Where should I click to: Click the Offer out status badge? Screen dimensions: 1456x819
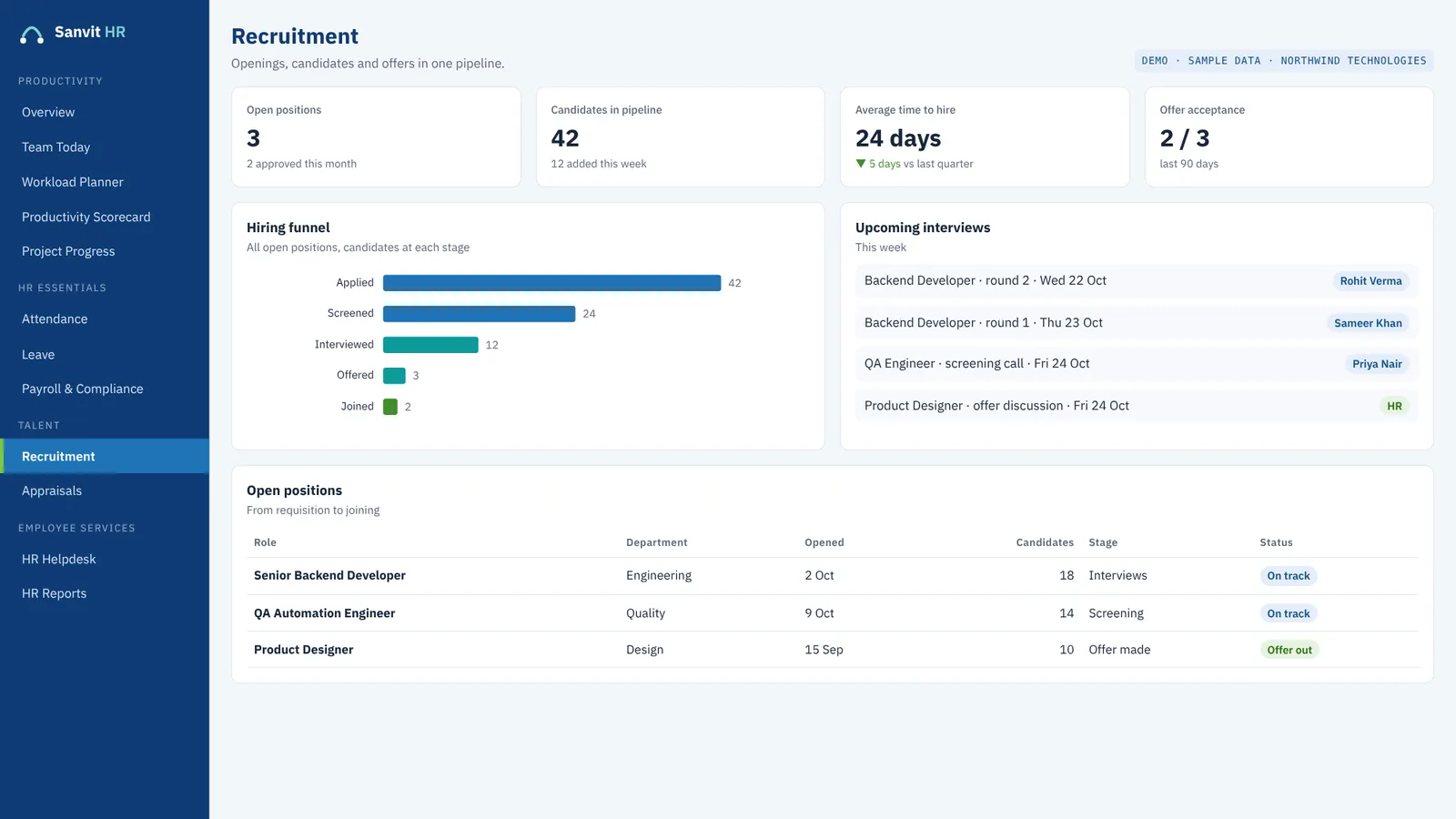point(1289,650)
